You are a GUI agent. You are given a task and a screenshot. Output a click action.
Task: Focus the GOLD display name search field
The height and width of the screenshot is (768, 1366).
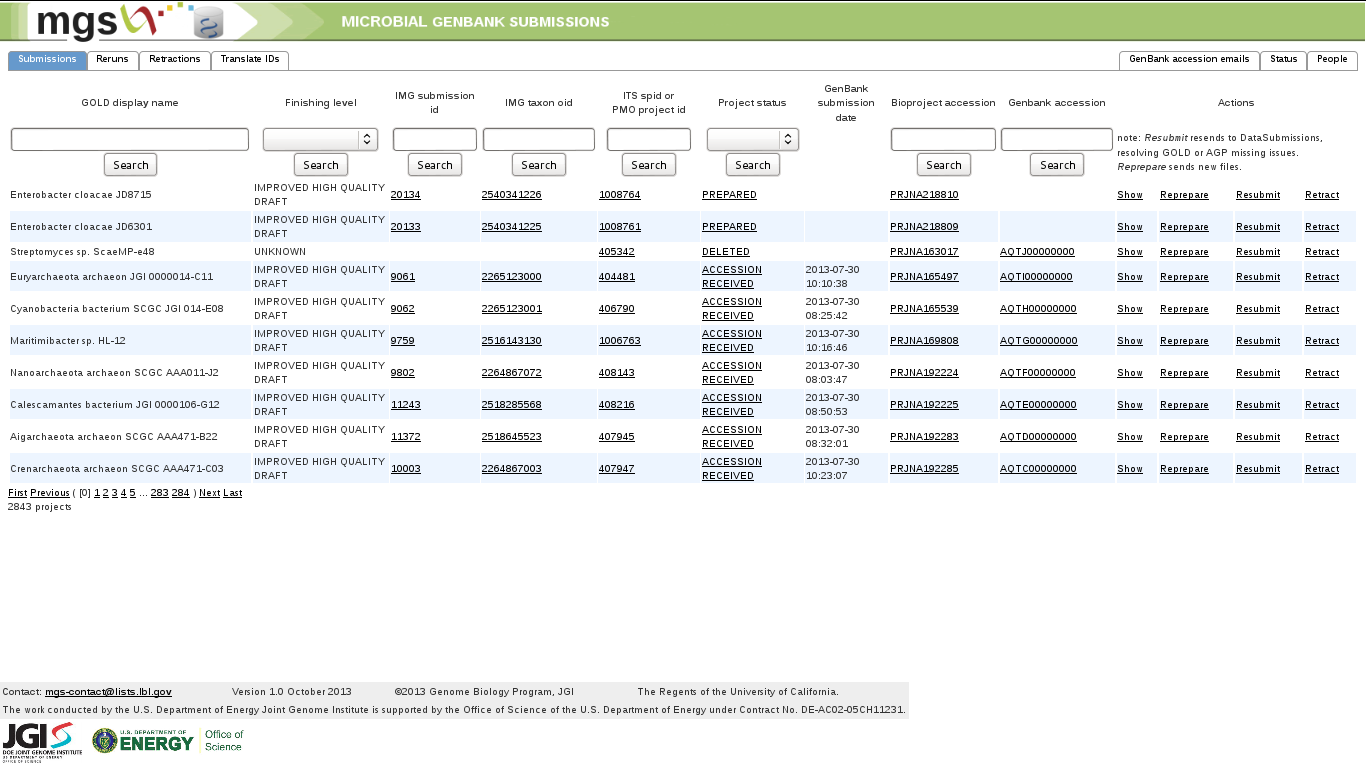tap(130, 140)
